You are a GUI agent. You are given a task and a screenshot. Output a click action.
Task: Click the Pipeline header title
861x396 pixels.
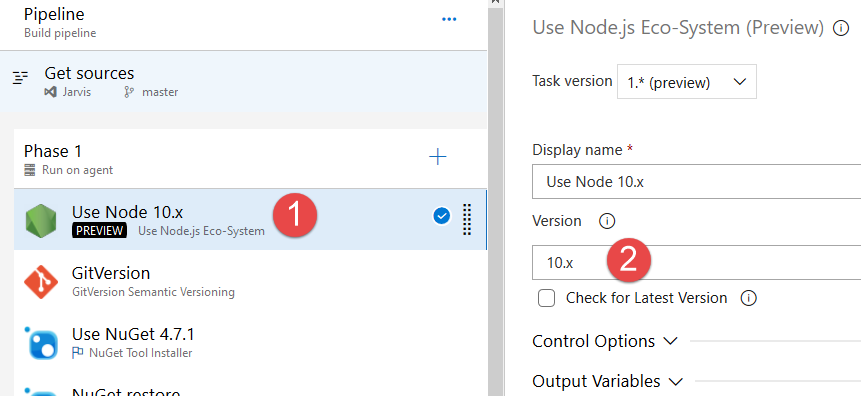click(54, 14)
